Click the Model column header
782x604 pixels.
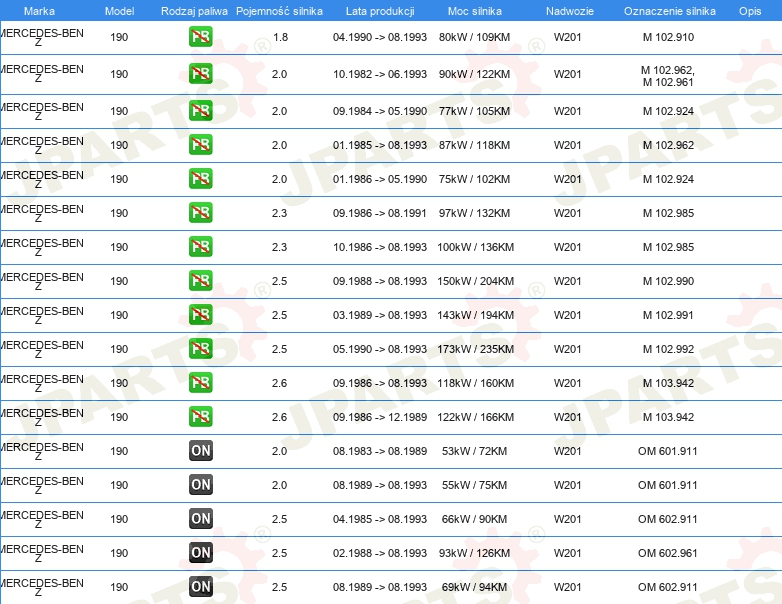pos(119,11)
